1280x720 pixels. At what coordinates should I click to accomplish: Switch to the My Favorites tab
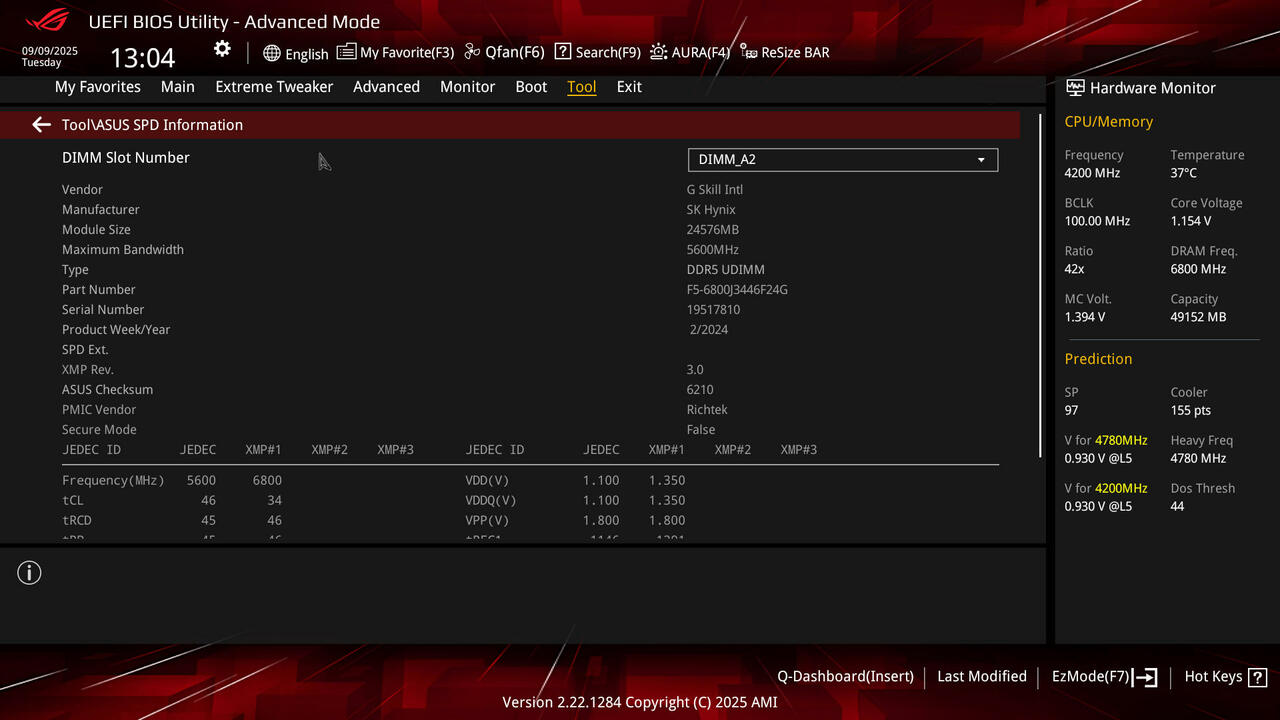click(98, 87)
